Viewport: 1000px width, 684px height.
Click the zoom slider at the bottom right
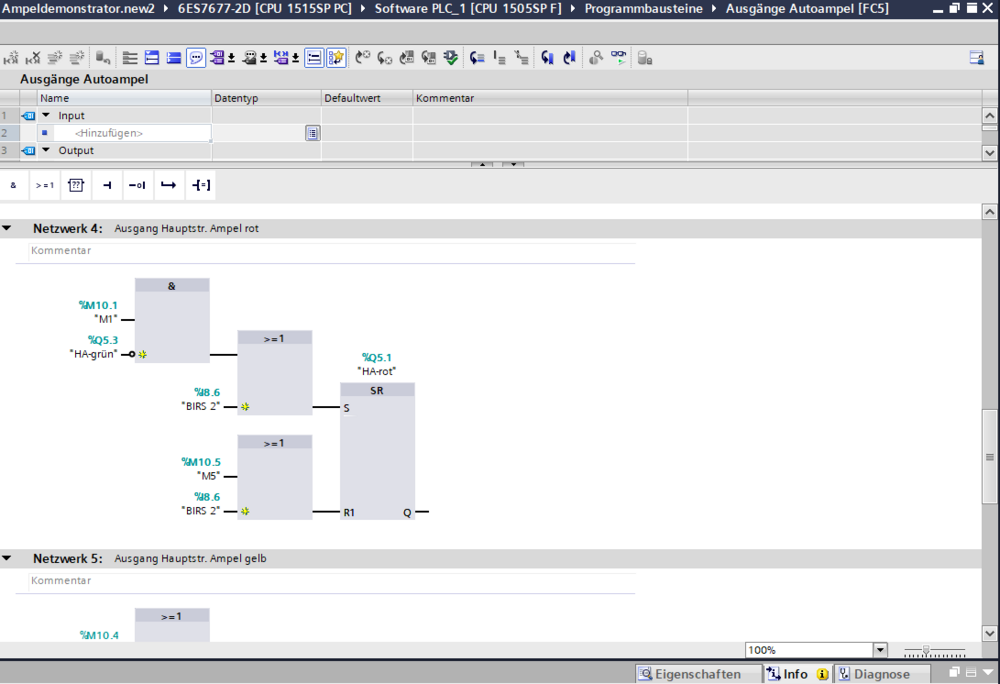[x=927, y=651]
